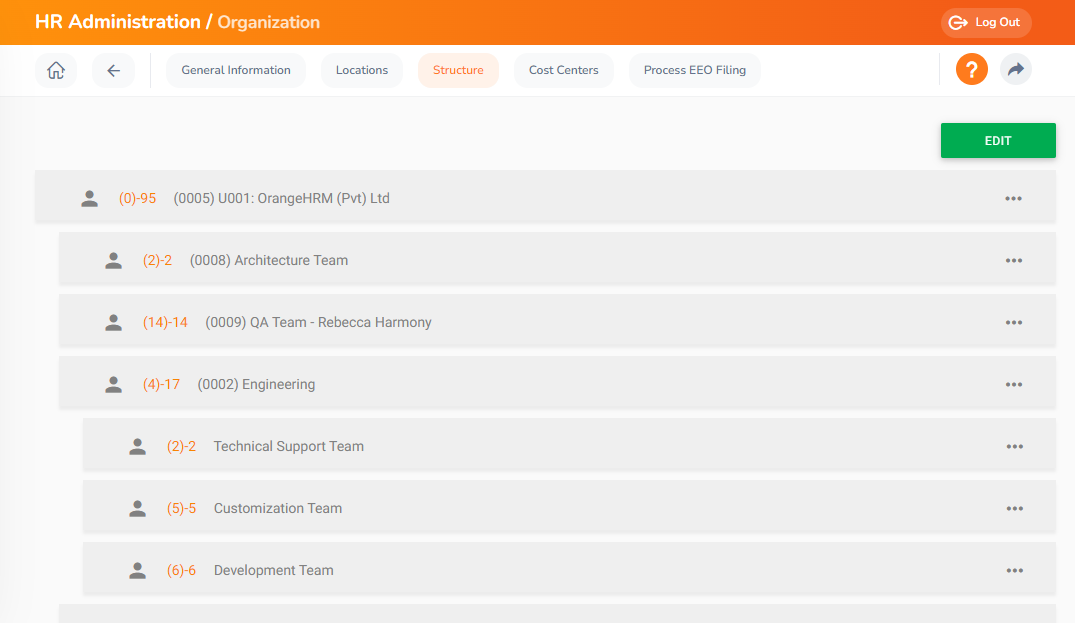Image resolution: width=1075 pixels, height=623 pixels.
Task: Select '(0009) QA Team - Rebecca Harmony' unit
Action: [318, 323]
